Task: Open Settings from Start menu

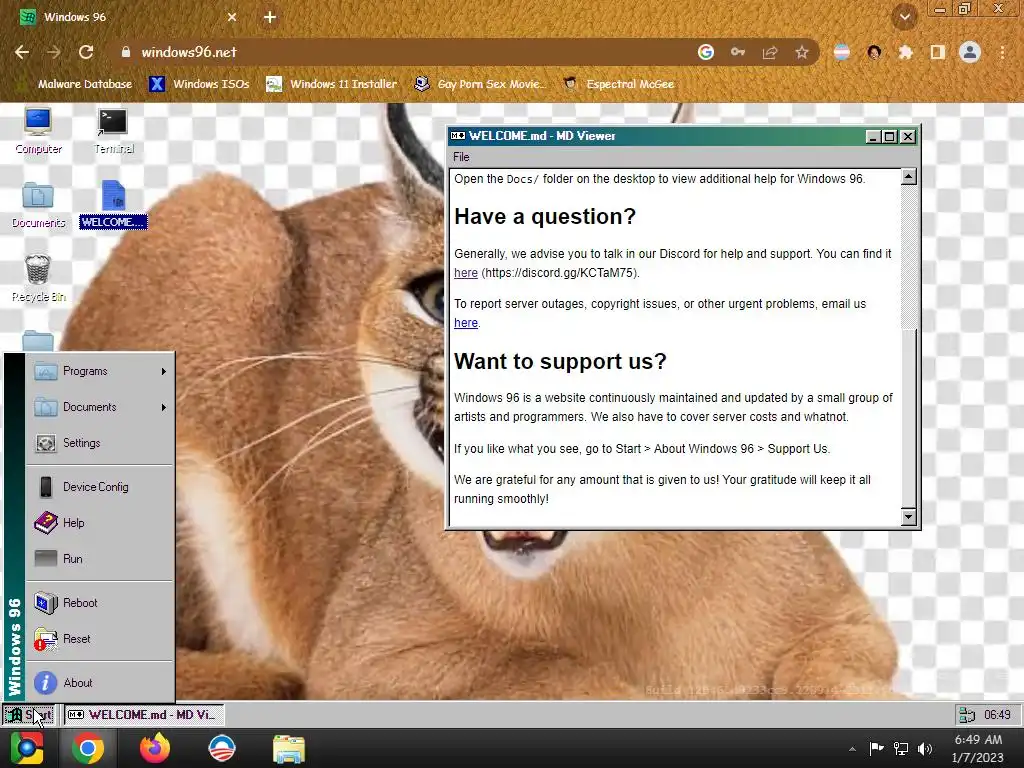Action: pos(100,443)
